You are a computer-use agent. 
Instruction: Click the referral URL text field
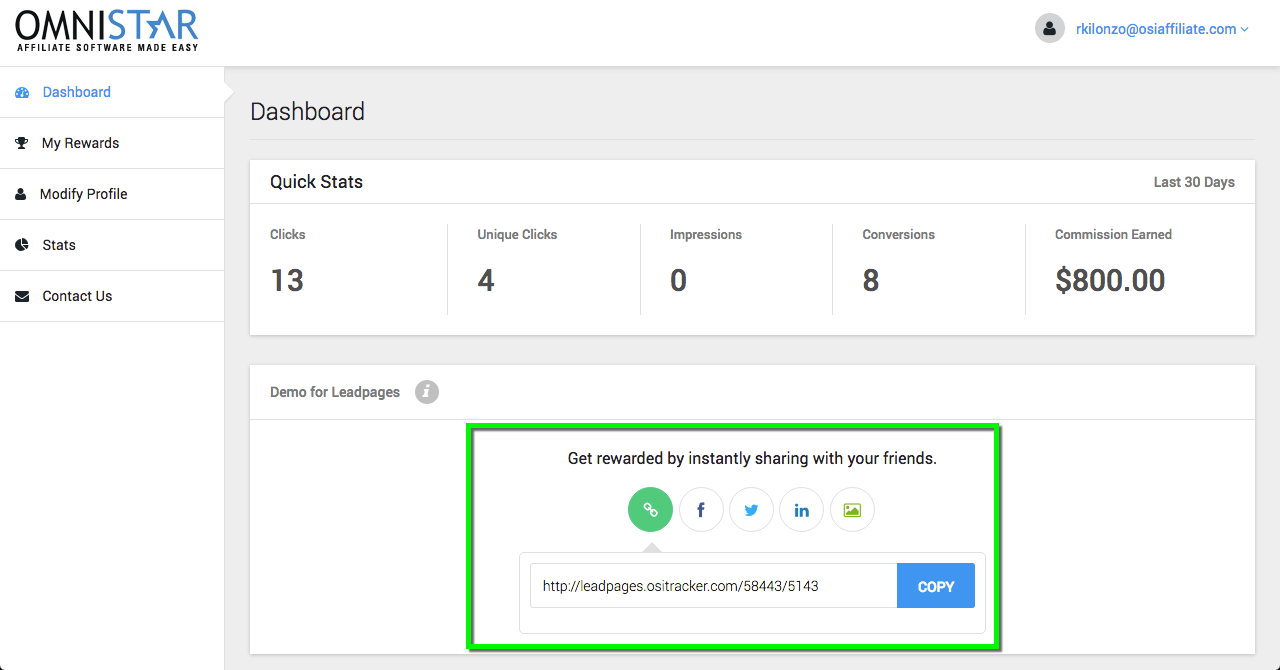(x=714, y=586)
